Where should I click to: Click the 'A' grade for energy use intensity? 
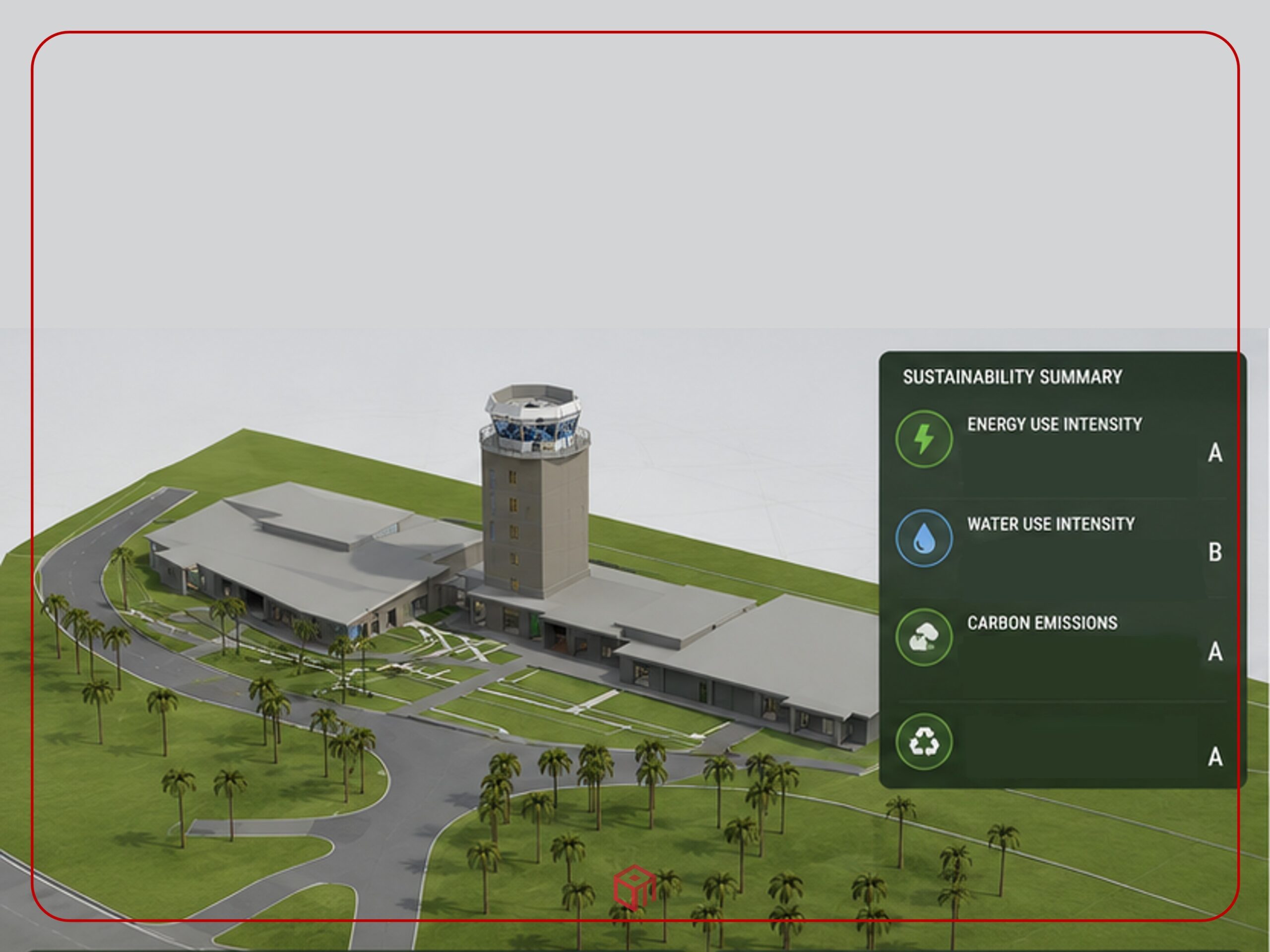[x=1215, y=453]
